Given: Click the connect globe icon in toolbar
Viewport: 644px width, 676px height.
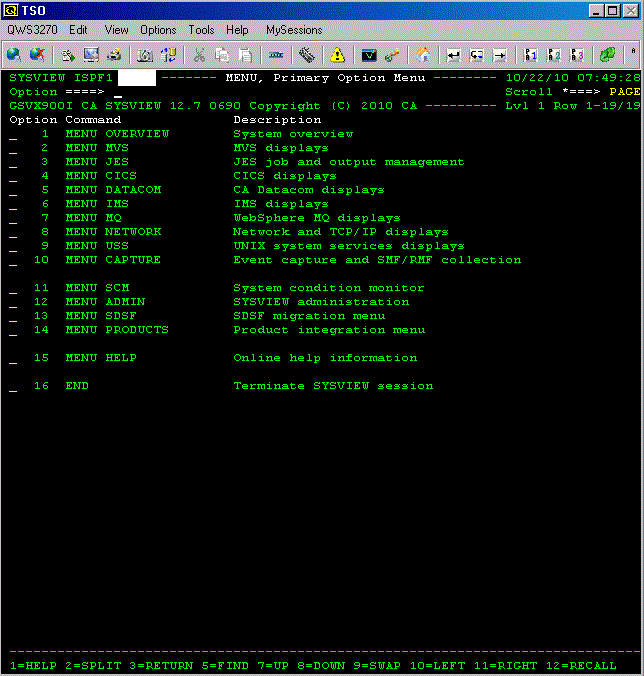Looking at the screenshot, I should coord(14,55).
